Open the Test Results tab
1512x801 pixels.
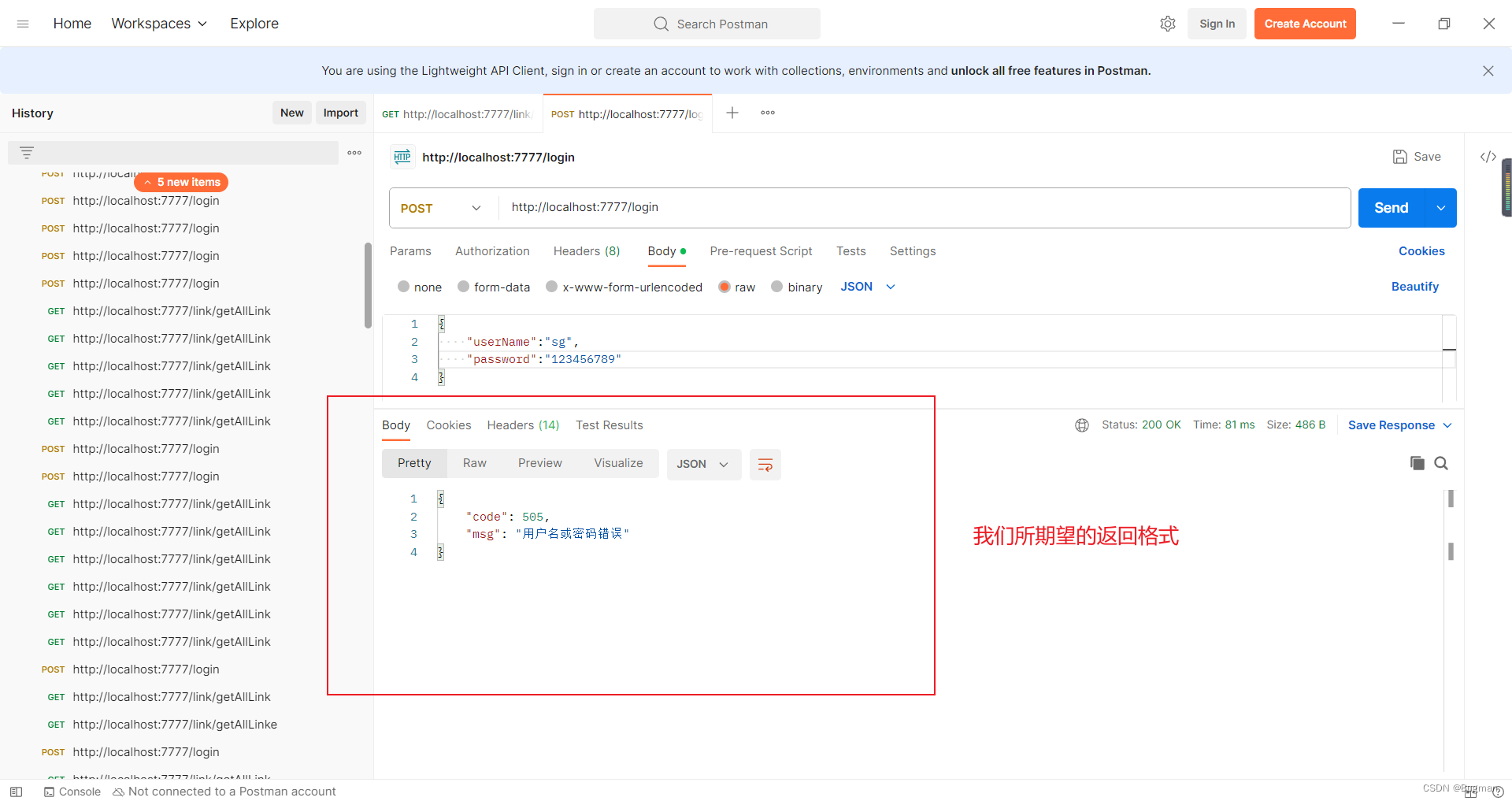610,425
